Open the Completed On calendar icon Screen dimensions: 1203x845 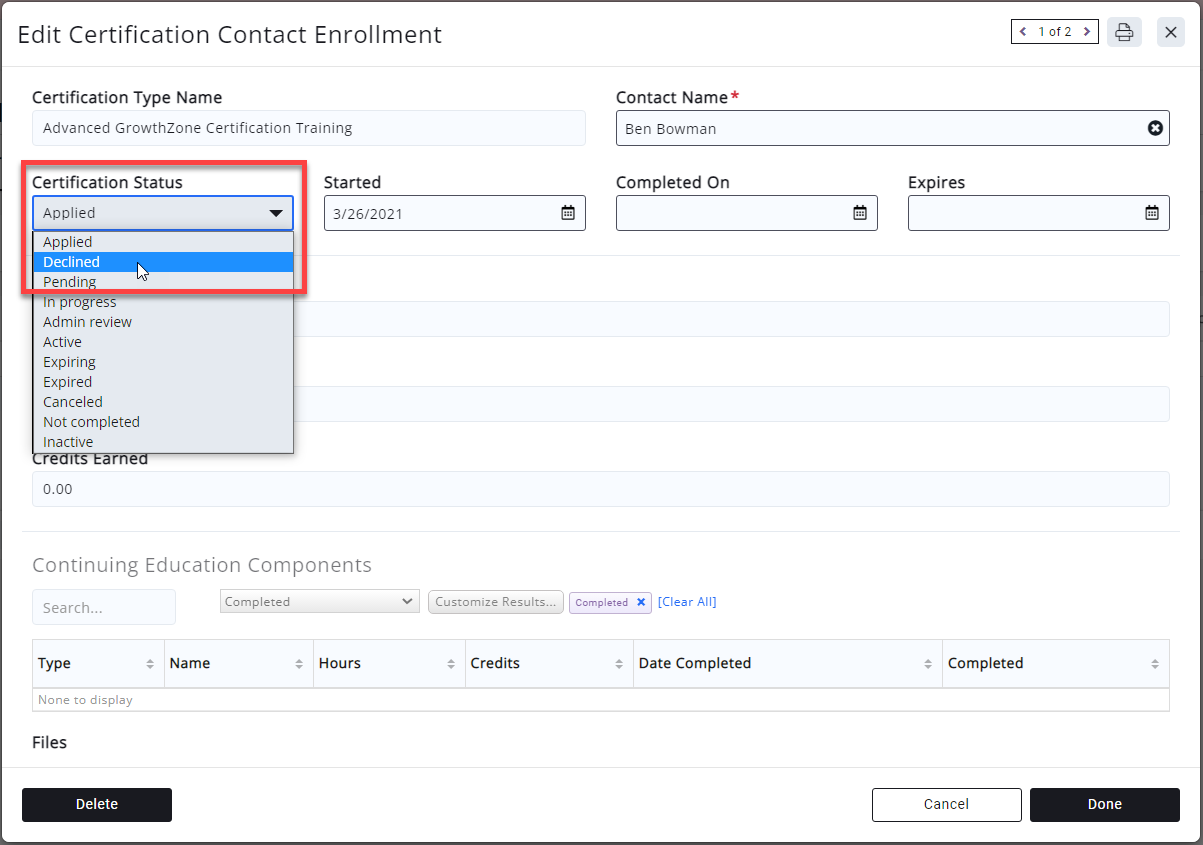[860, 213]
